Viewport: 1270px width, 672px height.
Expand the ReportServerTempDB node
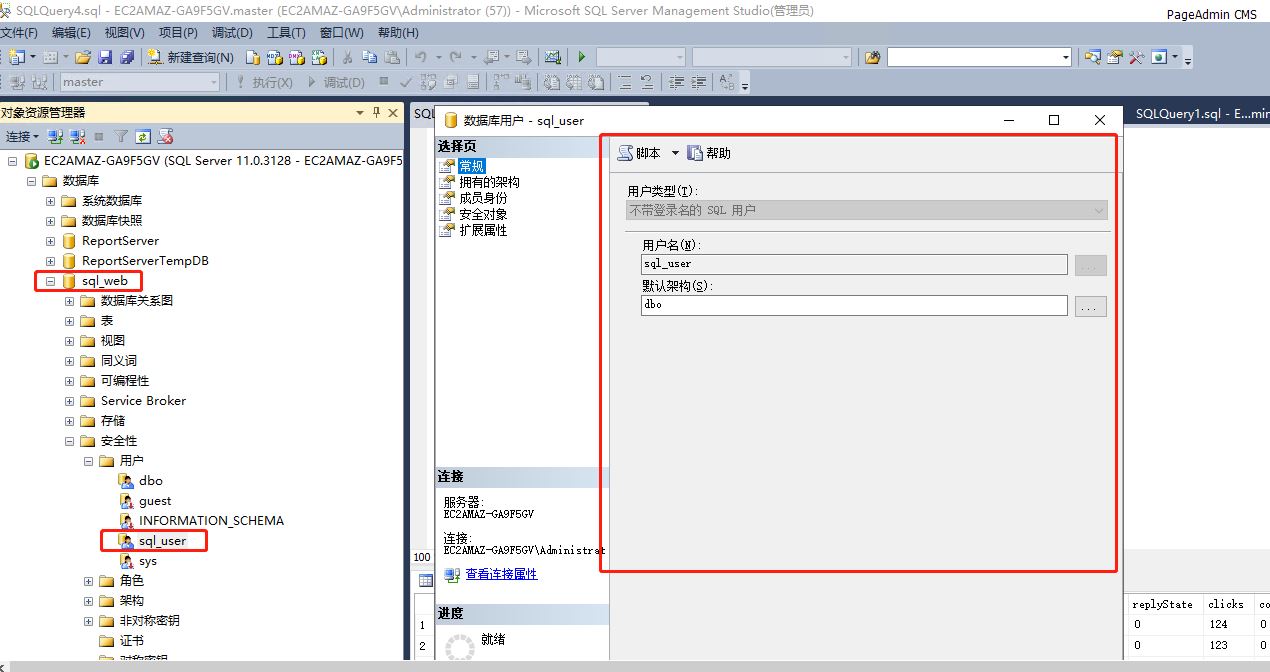[x=50, y=261]
